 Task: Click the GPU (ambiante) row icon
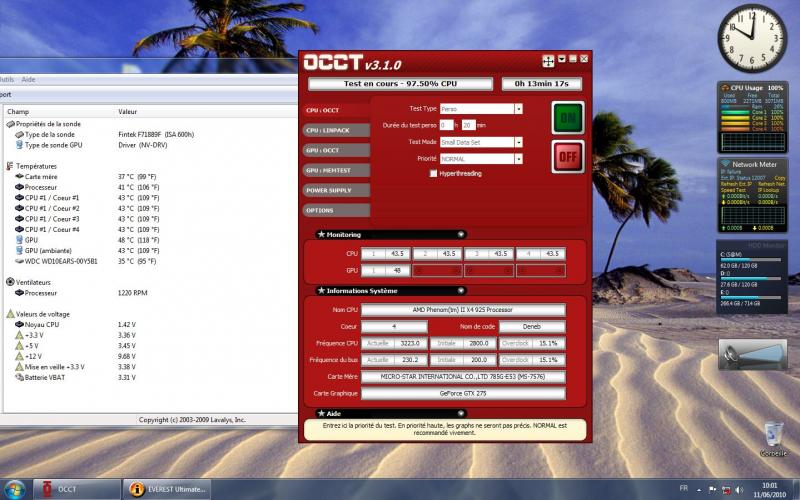pos(19,251)
